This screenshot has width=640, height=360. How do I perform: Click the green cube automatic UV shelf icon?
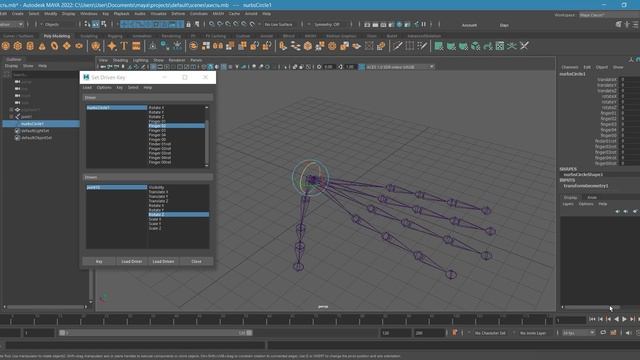(476, 46)
